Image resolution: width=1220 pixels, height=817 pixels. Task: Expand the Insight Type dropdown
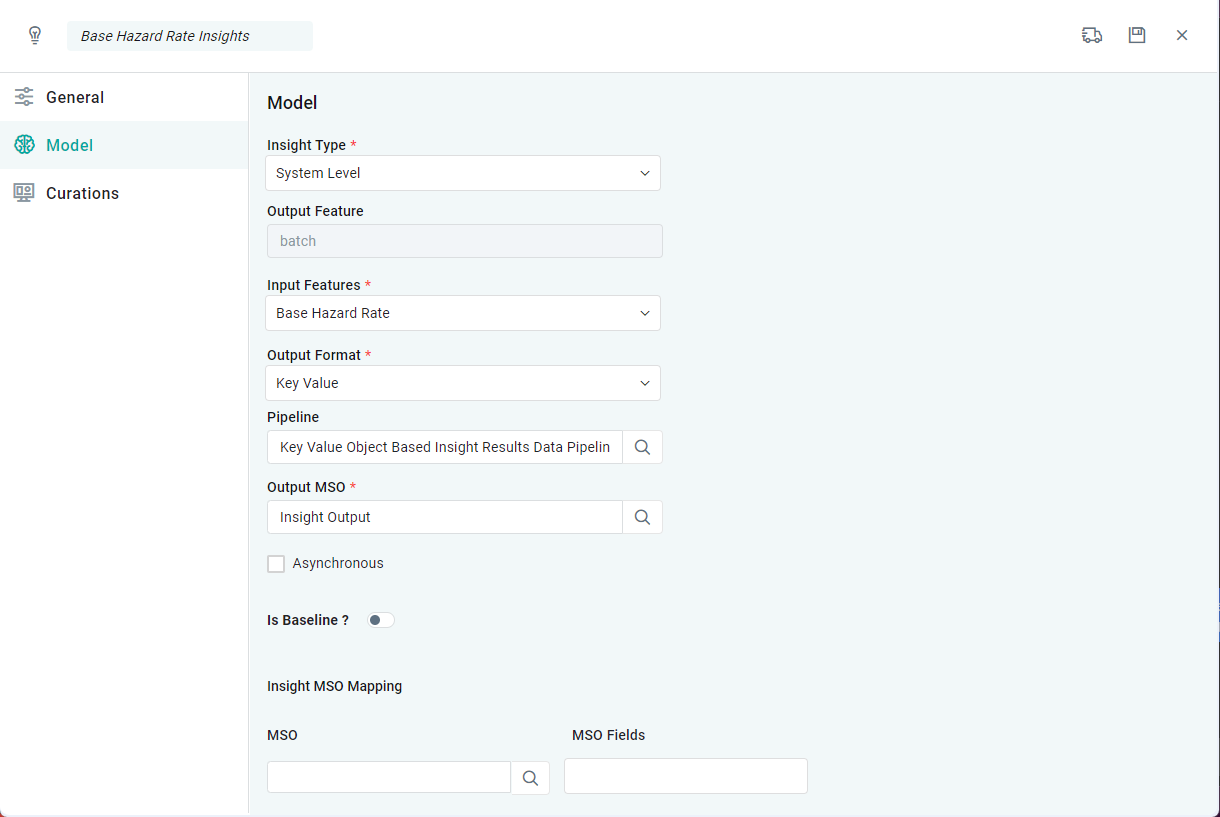pyautogui.click(x=462, y=173)
